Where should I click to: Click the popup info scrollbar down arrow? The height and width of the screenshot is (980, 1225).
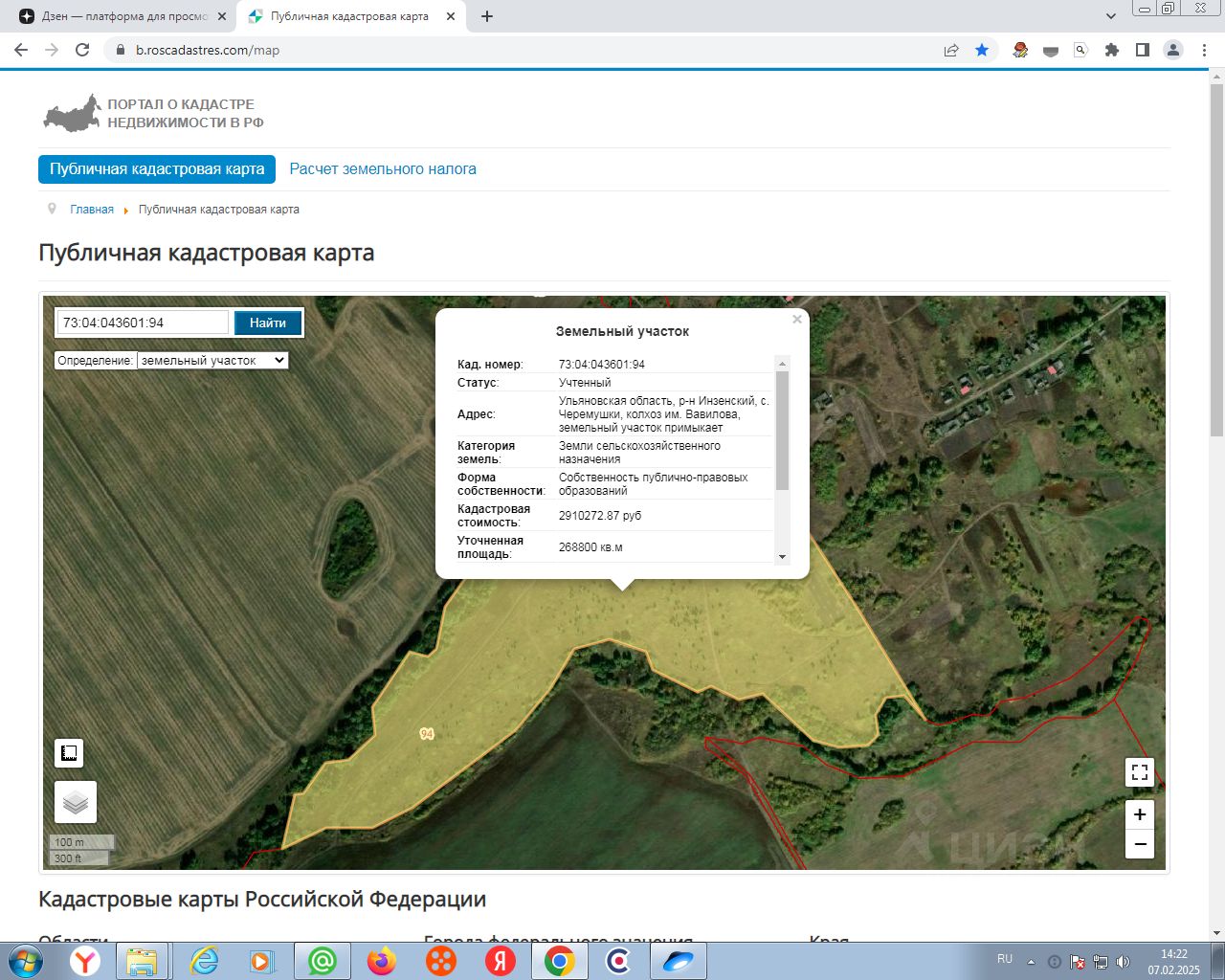(782, 557)
